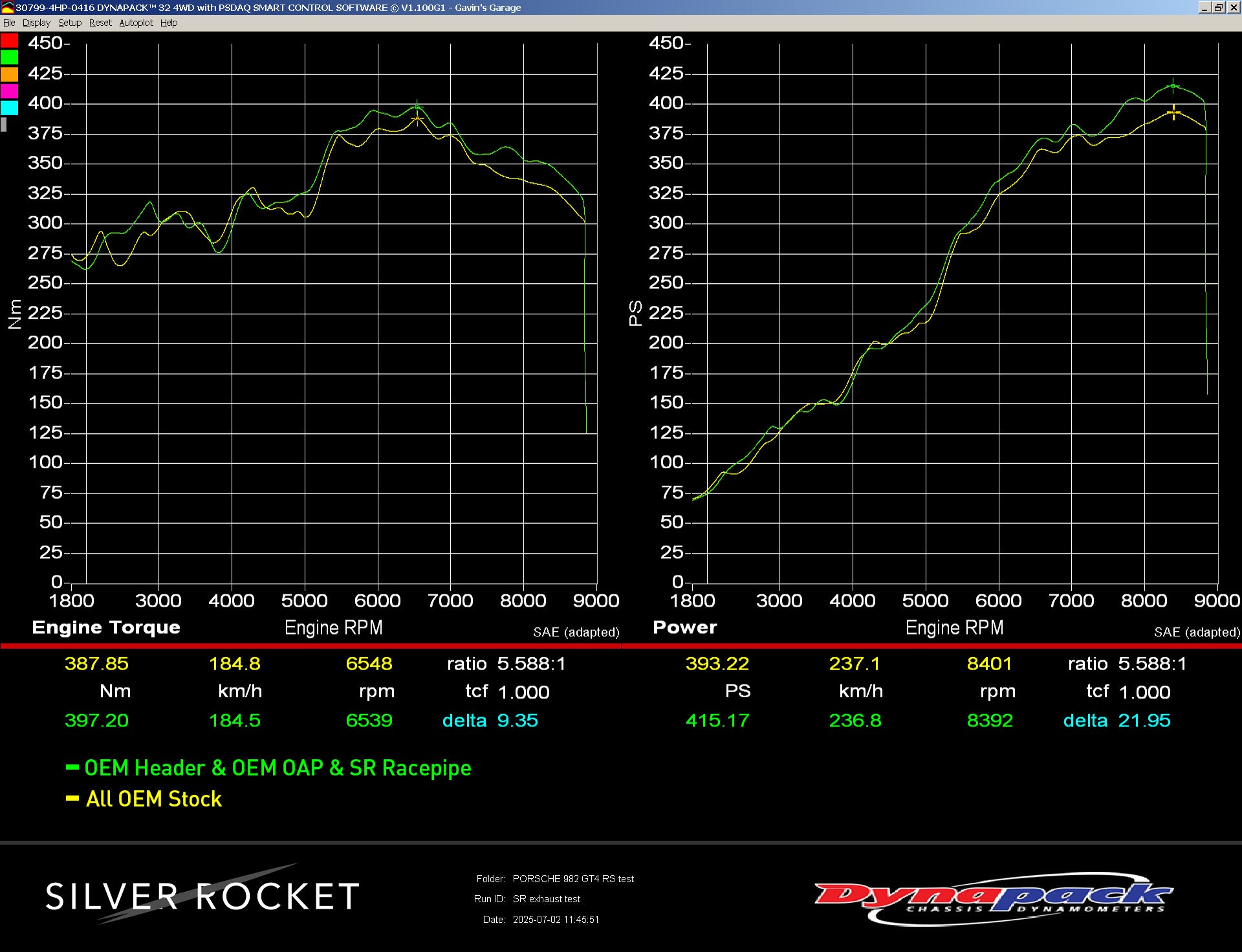
Task: Open the Help menu
Action: 169,23
